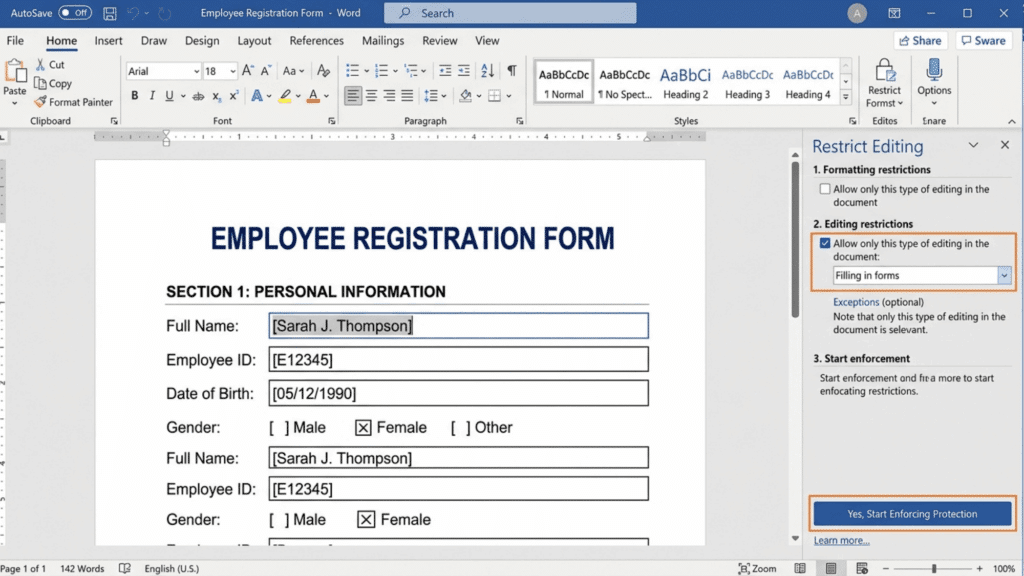
Task: Open the Filling in forms dropdown
Action: coord(1003,275)
